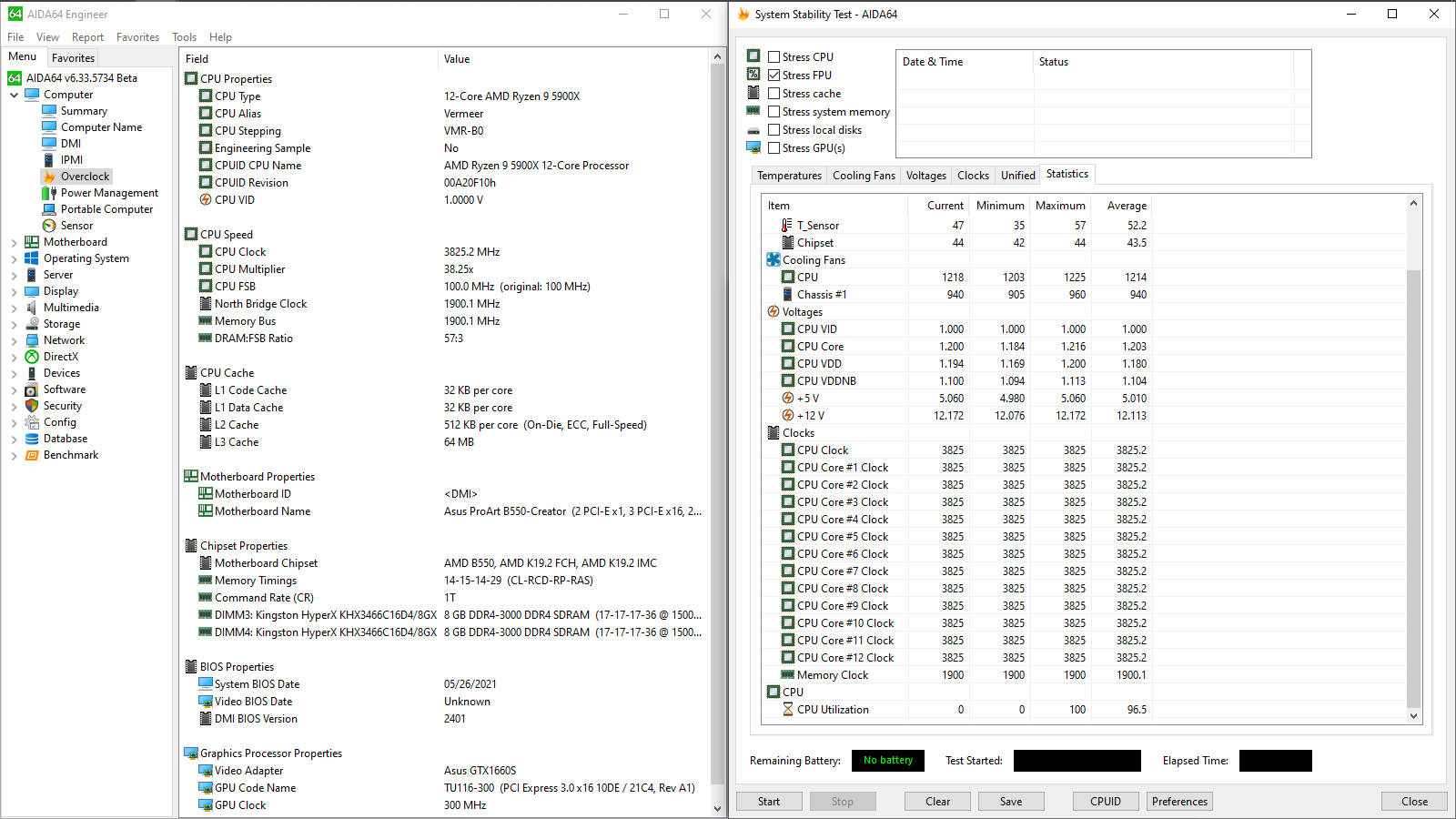Click the Sensor icon in the tree

(x=49, y=226)
